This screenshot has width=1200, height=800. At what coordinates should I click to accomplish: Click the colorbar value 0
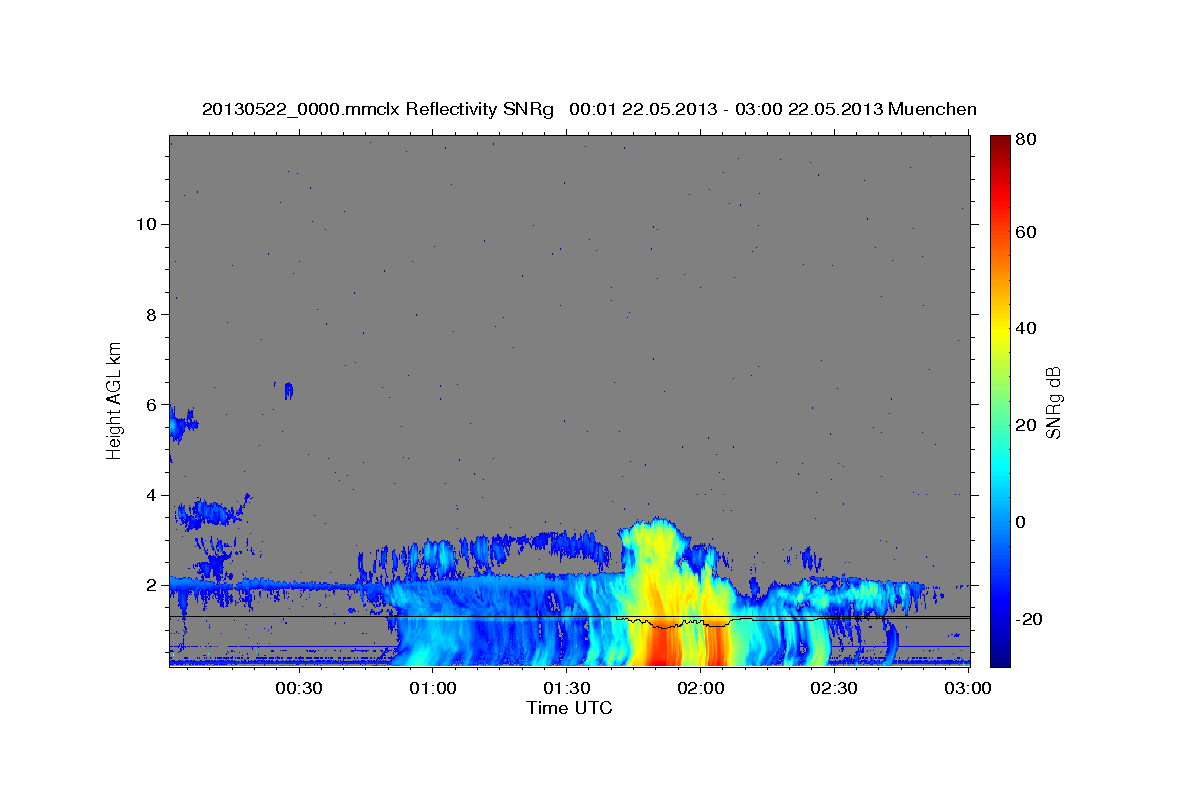[x=1021, y=522]
